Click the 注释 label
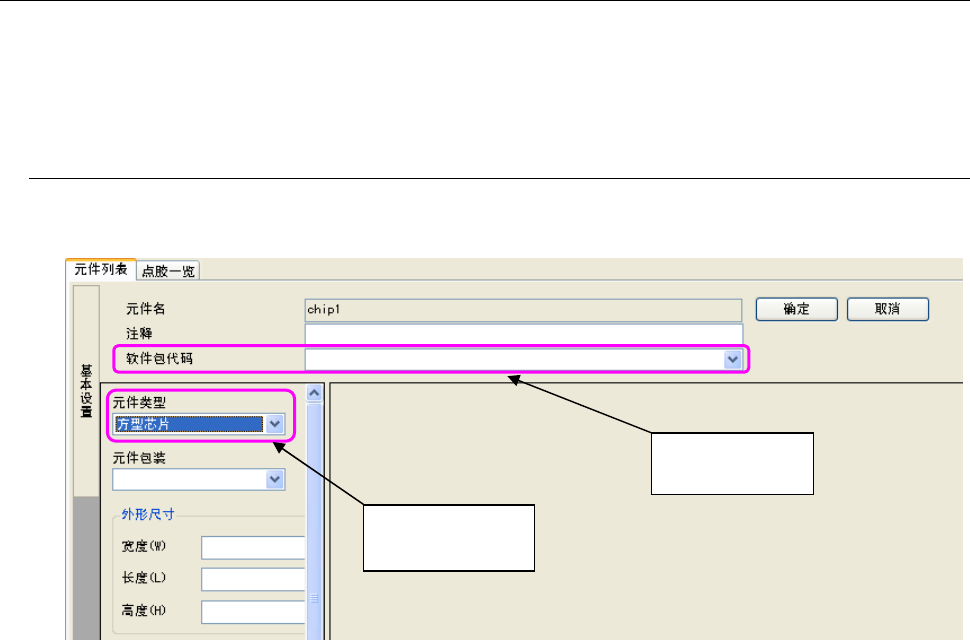 point(139,334)
